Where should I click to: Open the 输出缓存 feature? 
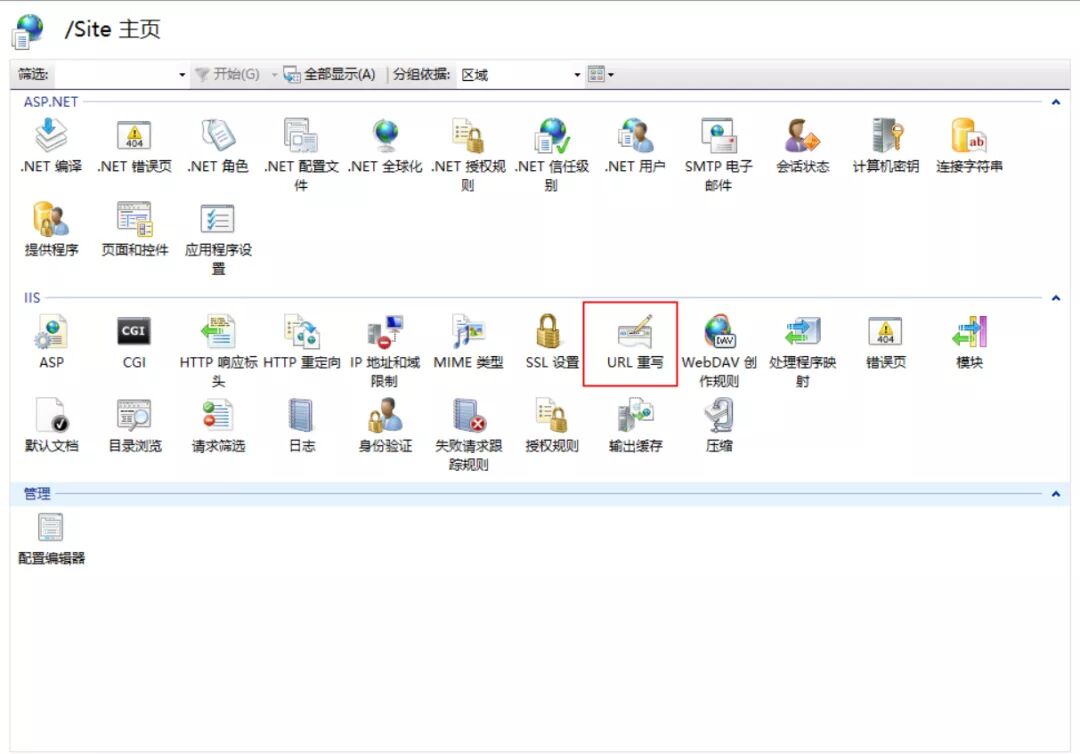pyautogui.click(x=635, y=425)
